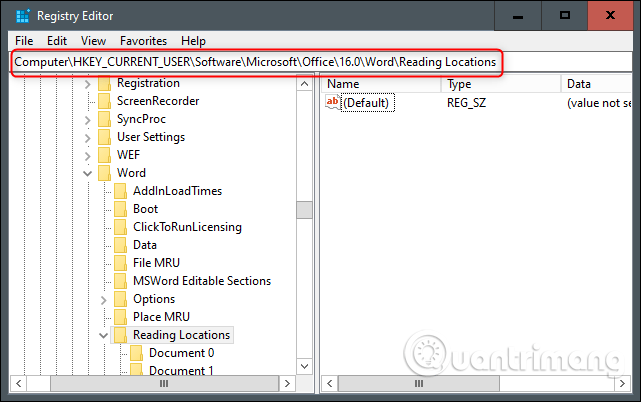Click values pane scroll right arrow

click(623, 384)
